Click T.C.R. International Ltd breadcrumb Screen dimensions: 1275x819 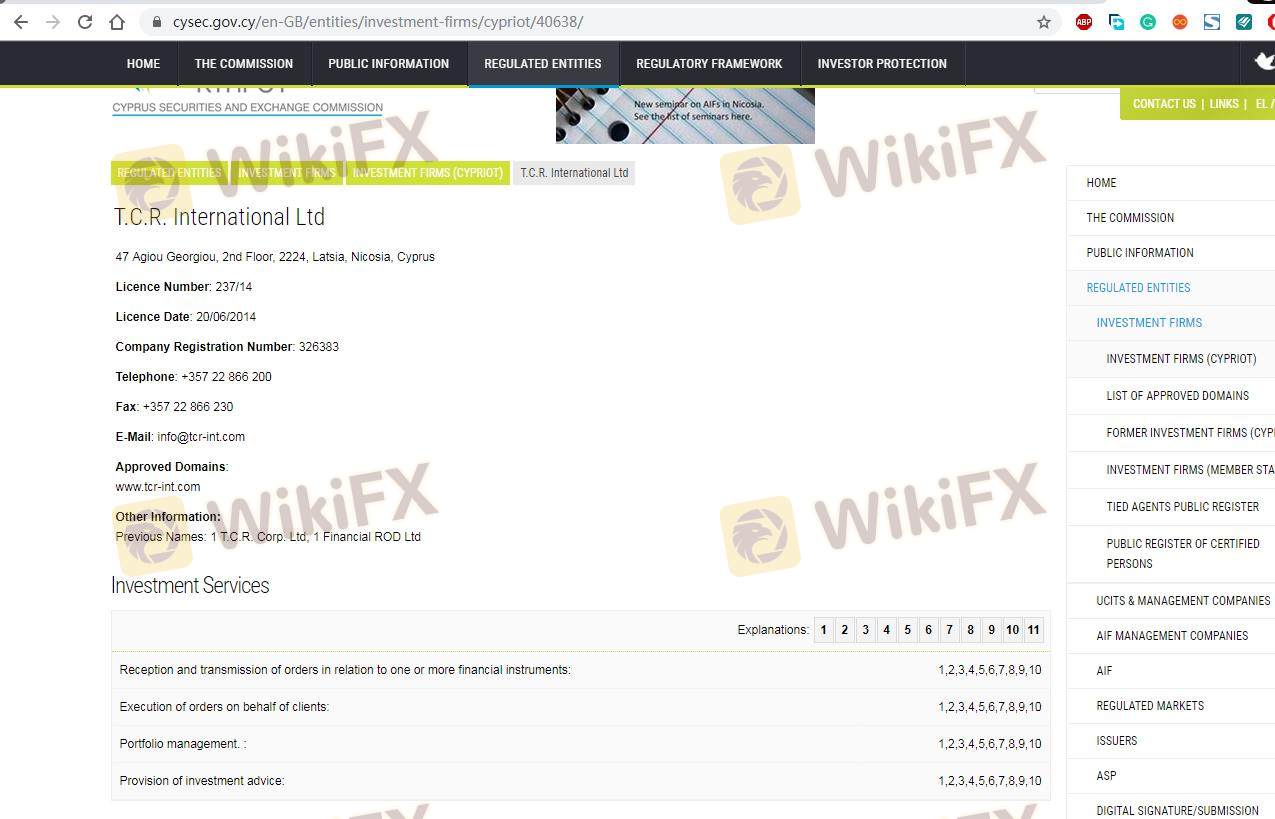[x=574, y=173]
